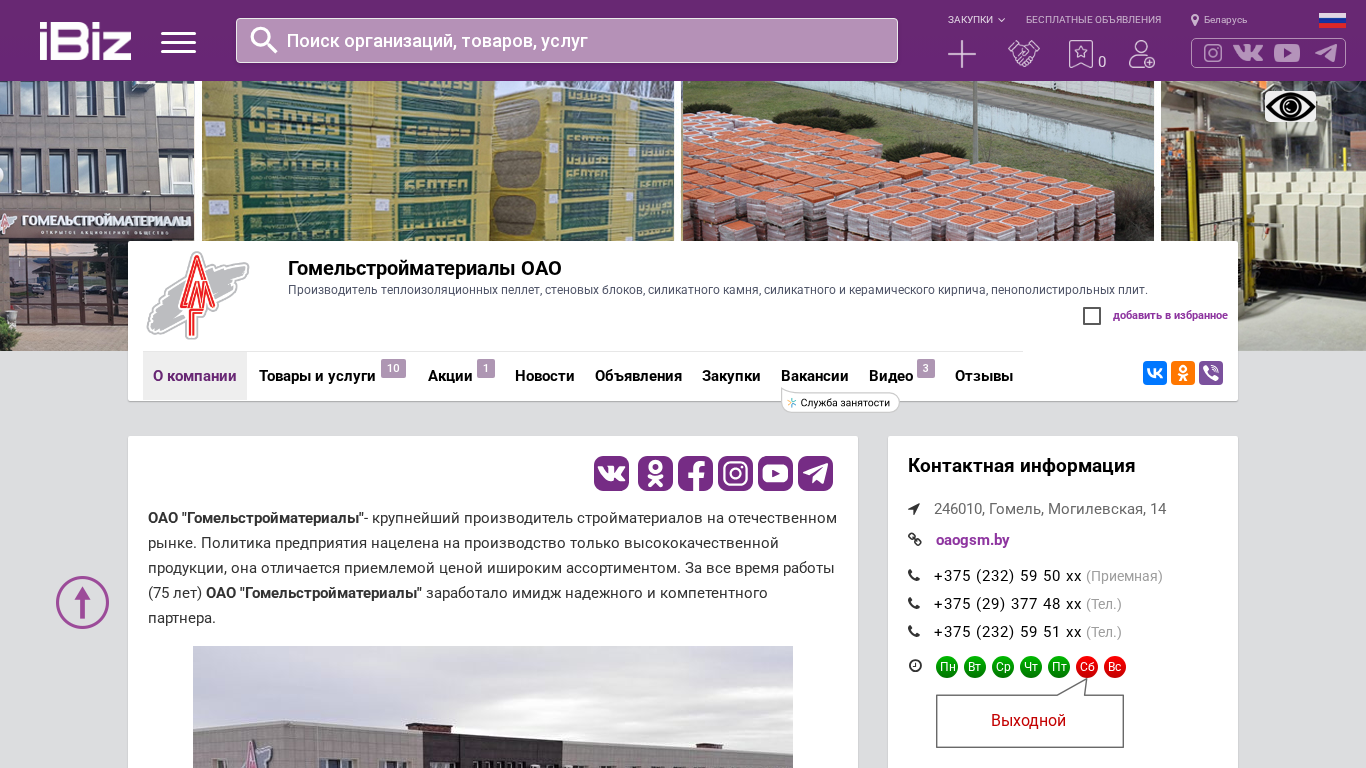Click the plus add icon in header

click(962, 54)
